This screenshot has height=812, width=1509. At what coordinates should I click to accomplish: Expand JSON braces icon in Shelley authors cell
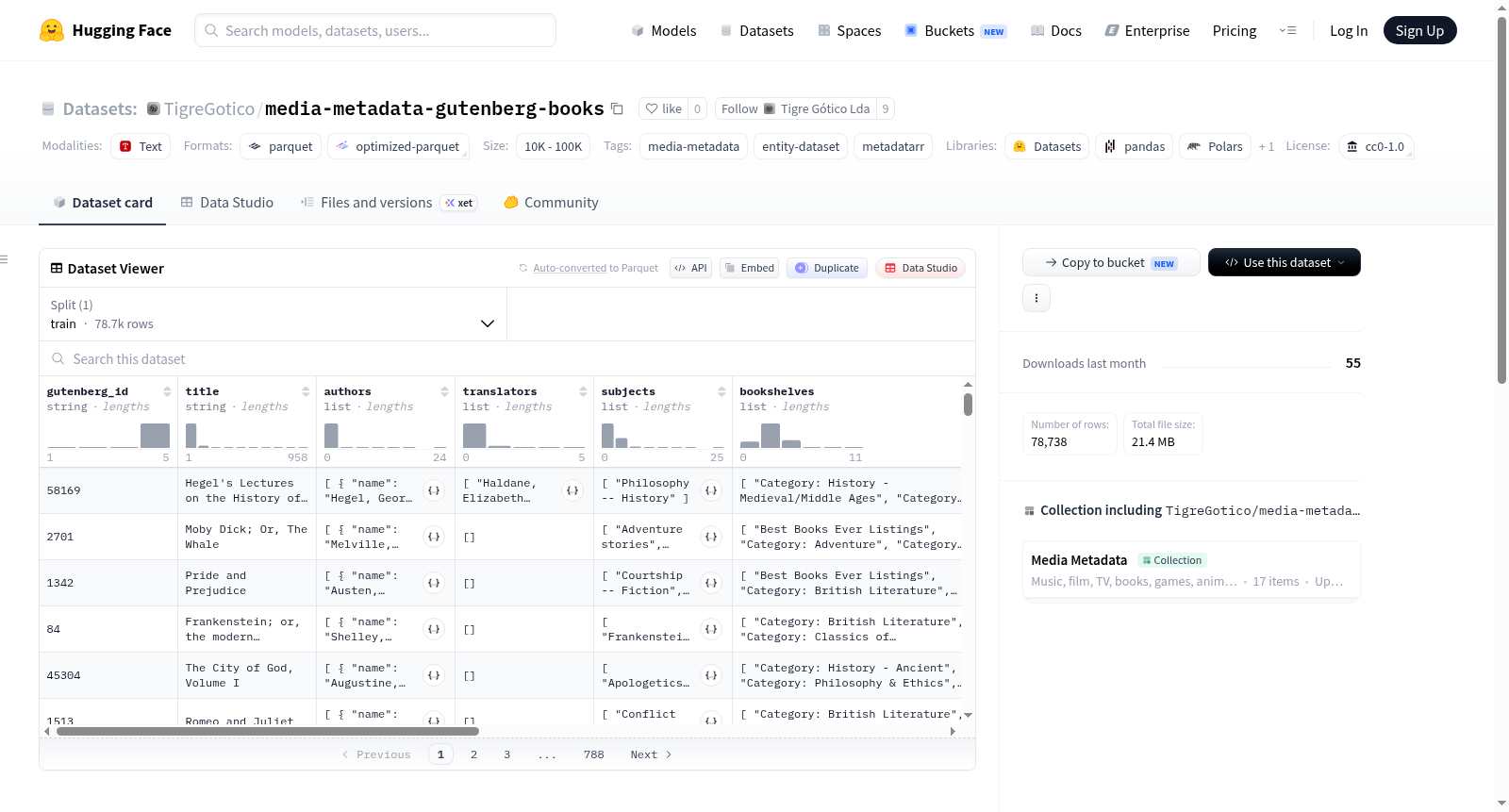point(434,629)
